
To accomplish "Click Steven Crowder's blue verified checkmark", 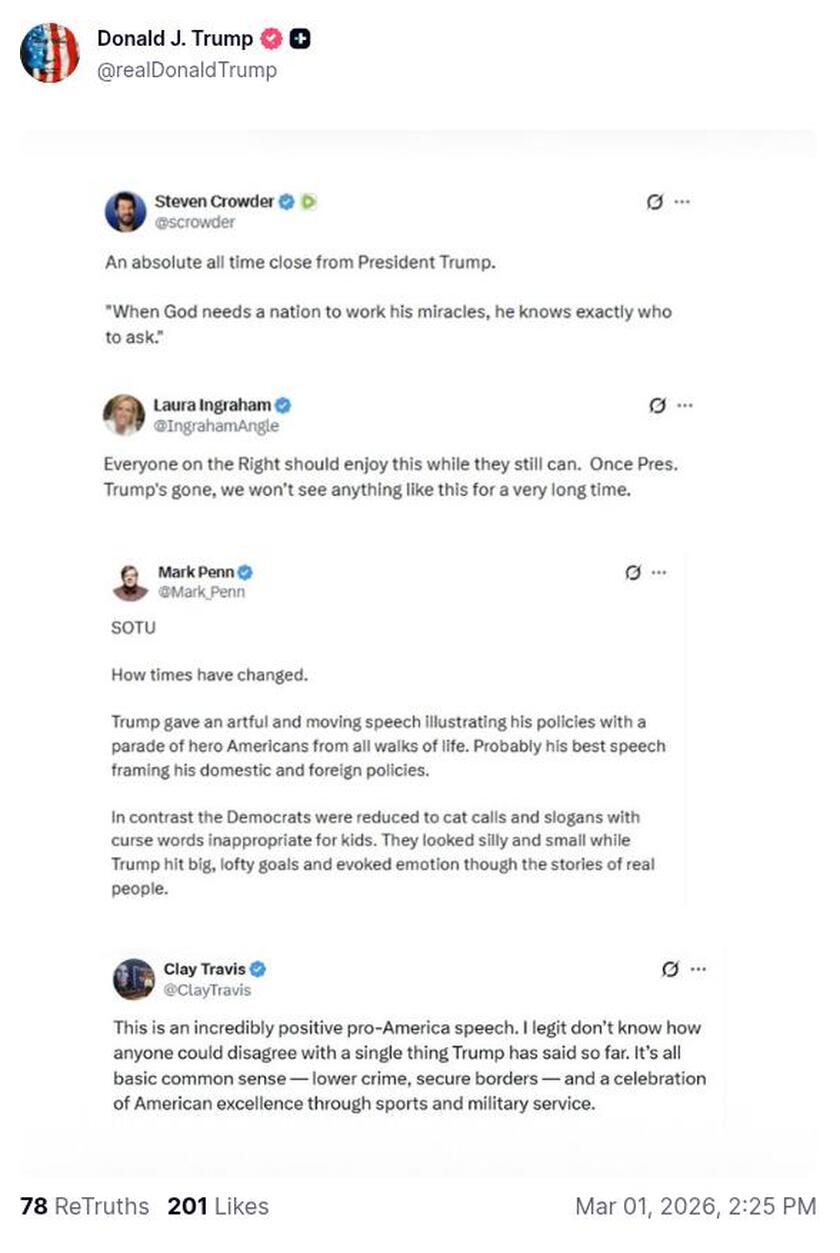I will [286, 201].
